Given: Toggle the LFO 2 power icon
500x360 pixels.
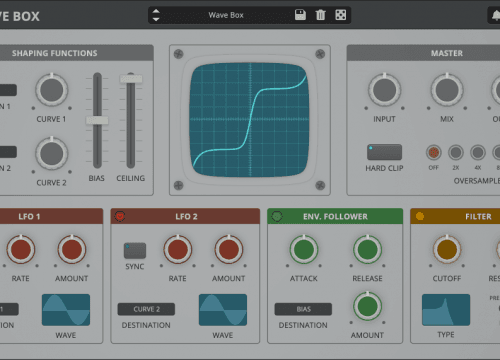Looking at the screenshot, I should tap(120, 216).
